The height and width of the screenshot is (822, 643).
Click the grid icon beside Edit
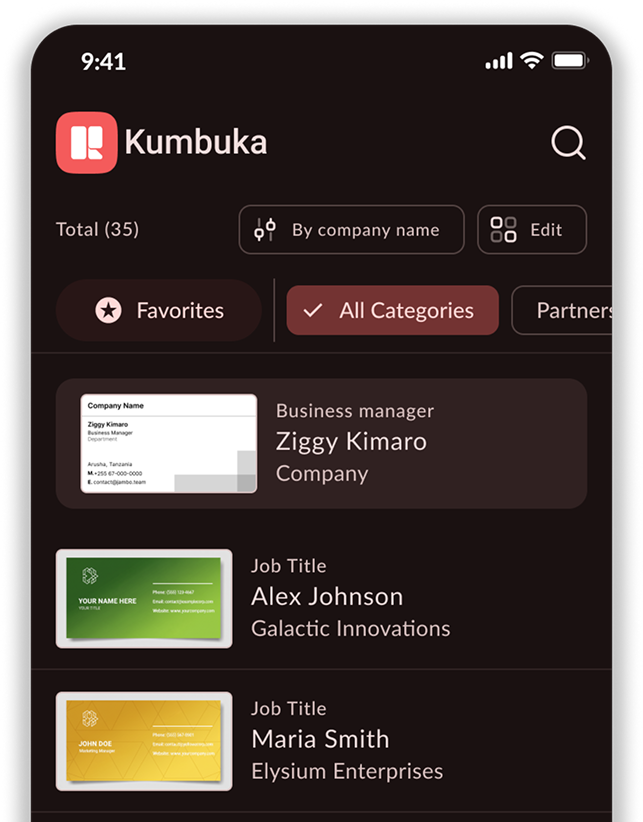pos(504,230)
